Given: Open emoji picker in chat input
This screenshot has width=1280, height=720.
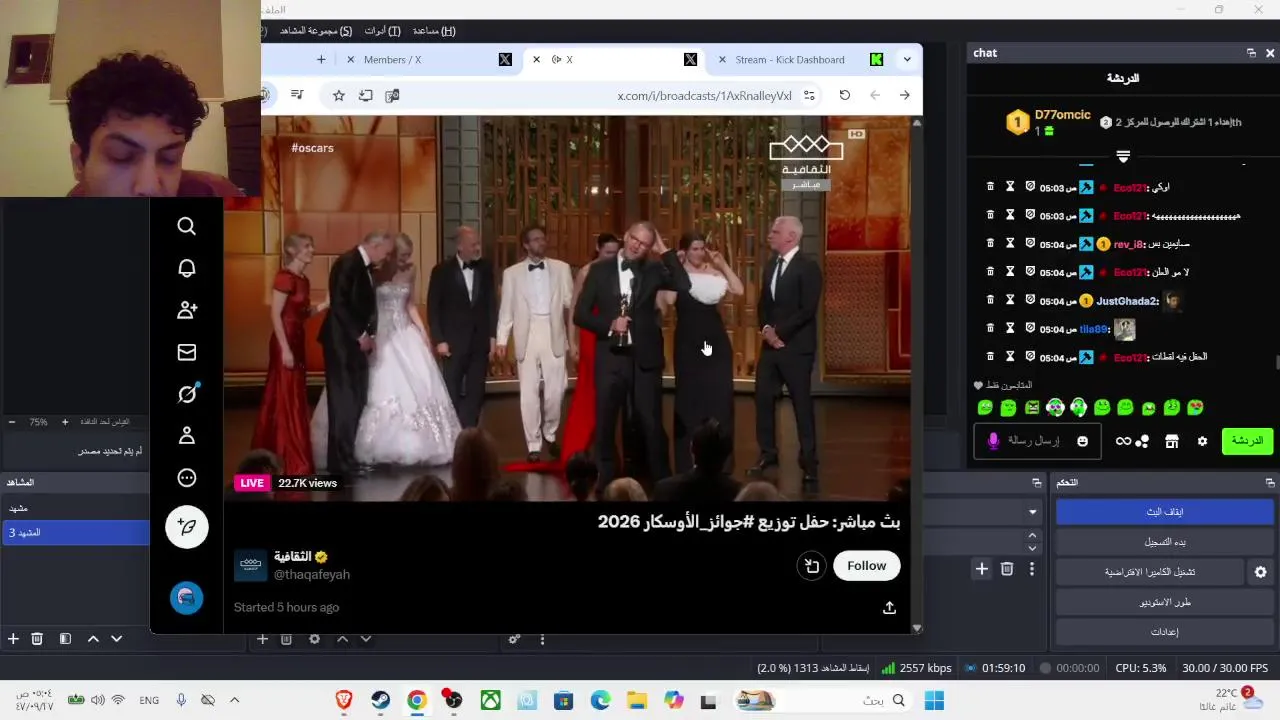Looking at the screenshot, I should pyautogui.click(x=1082, y=441).
